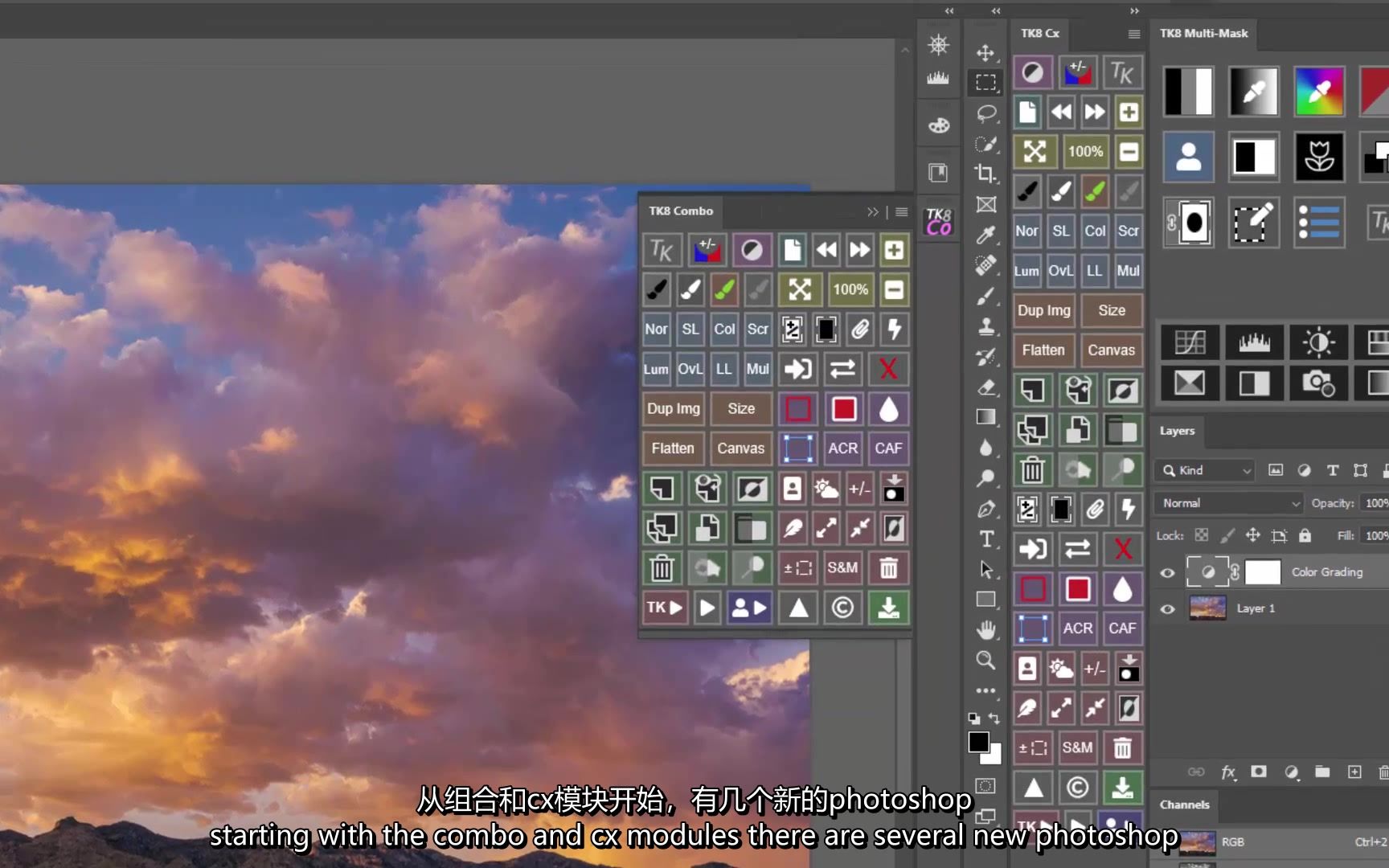Image resolution: width=1389 pixels, height=868 pixels.
Task: Open the Normal blend mode dropdown
Action: (x=1230, y=503)
